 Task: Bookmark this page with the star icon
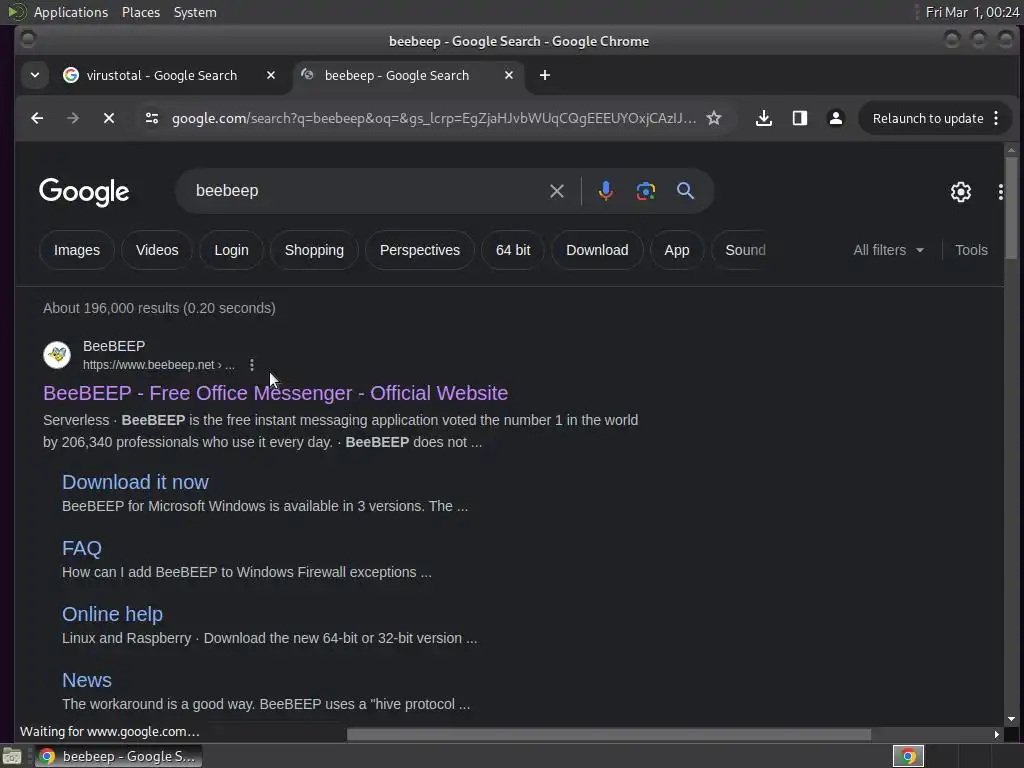[714, 118]
